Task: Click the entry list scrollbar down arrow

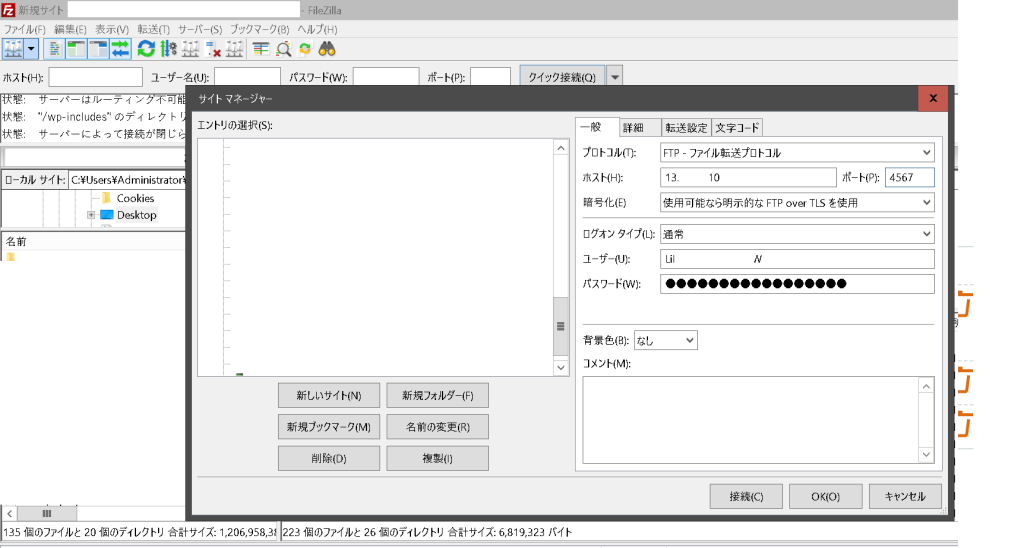Action: coord(561,368)
